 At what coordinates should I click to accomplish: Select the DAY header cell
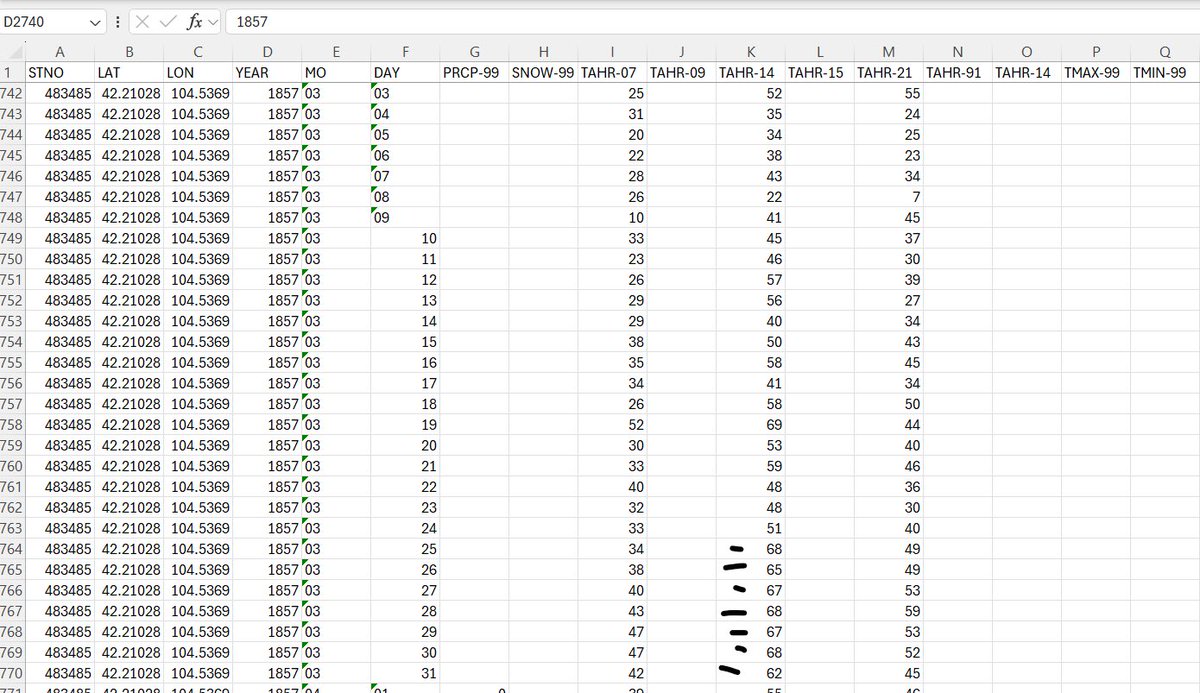[x=405, y=73]
